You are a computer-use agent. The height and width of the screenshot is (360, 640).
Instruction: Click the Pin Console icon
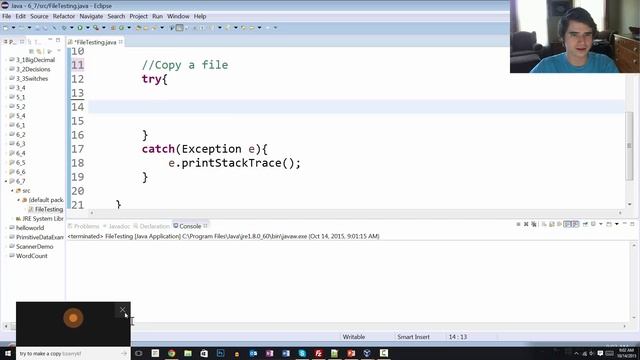[x=585, y=224]
